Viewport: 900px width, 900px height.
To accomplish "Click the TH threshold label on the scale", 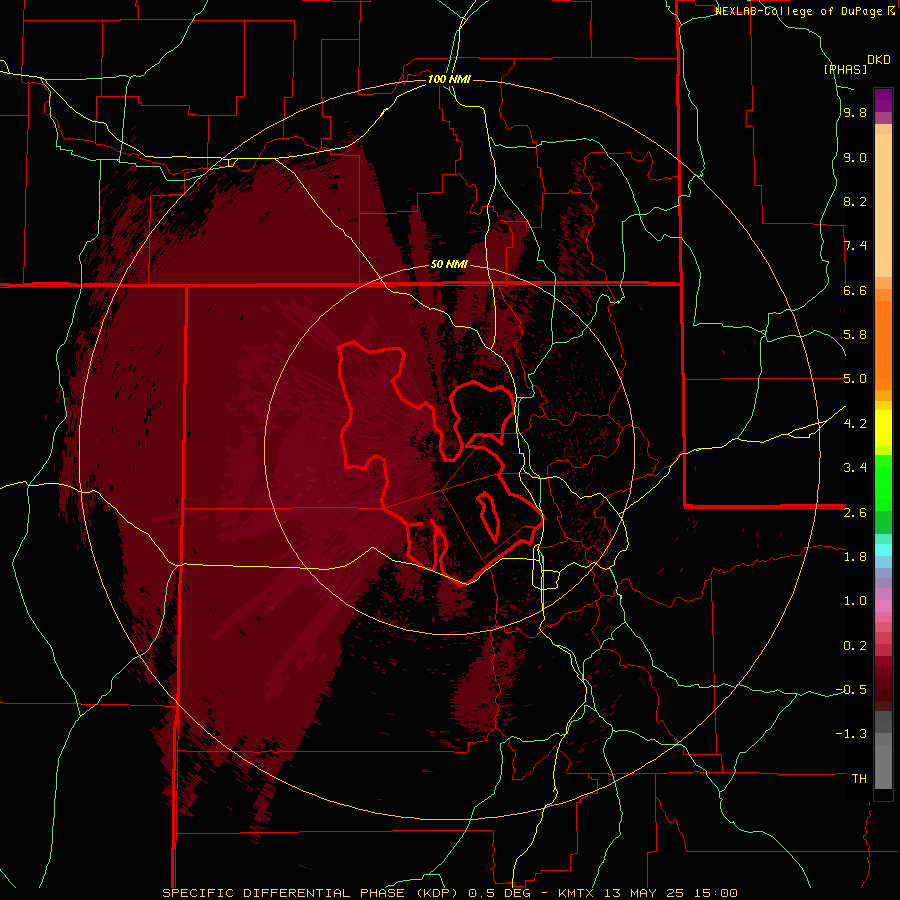I will pyautogui.click(x=859, y=779).
